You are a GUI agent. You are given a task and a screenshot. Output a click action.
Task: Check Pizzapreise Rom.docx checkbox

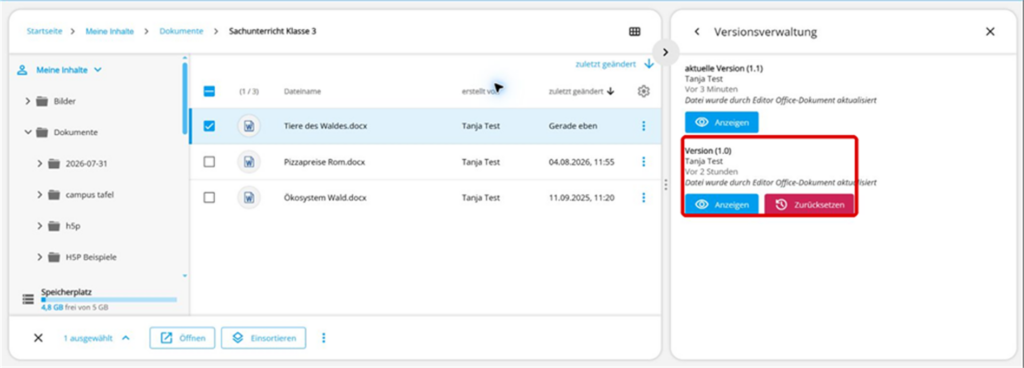209,162
